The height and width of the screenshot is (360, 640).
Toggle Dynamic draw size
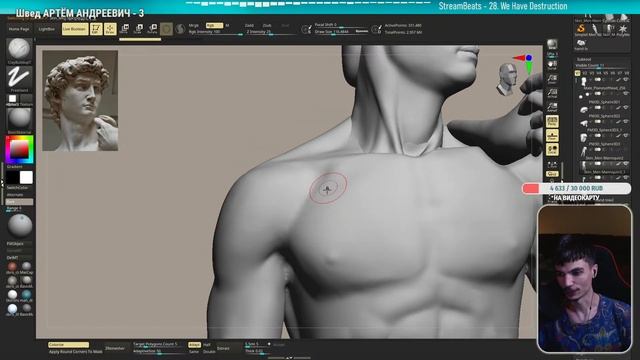(x=361, y=31)
